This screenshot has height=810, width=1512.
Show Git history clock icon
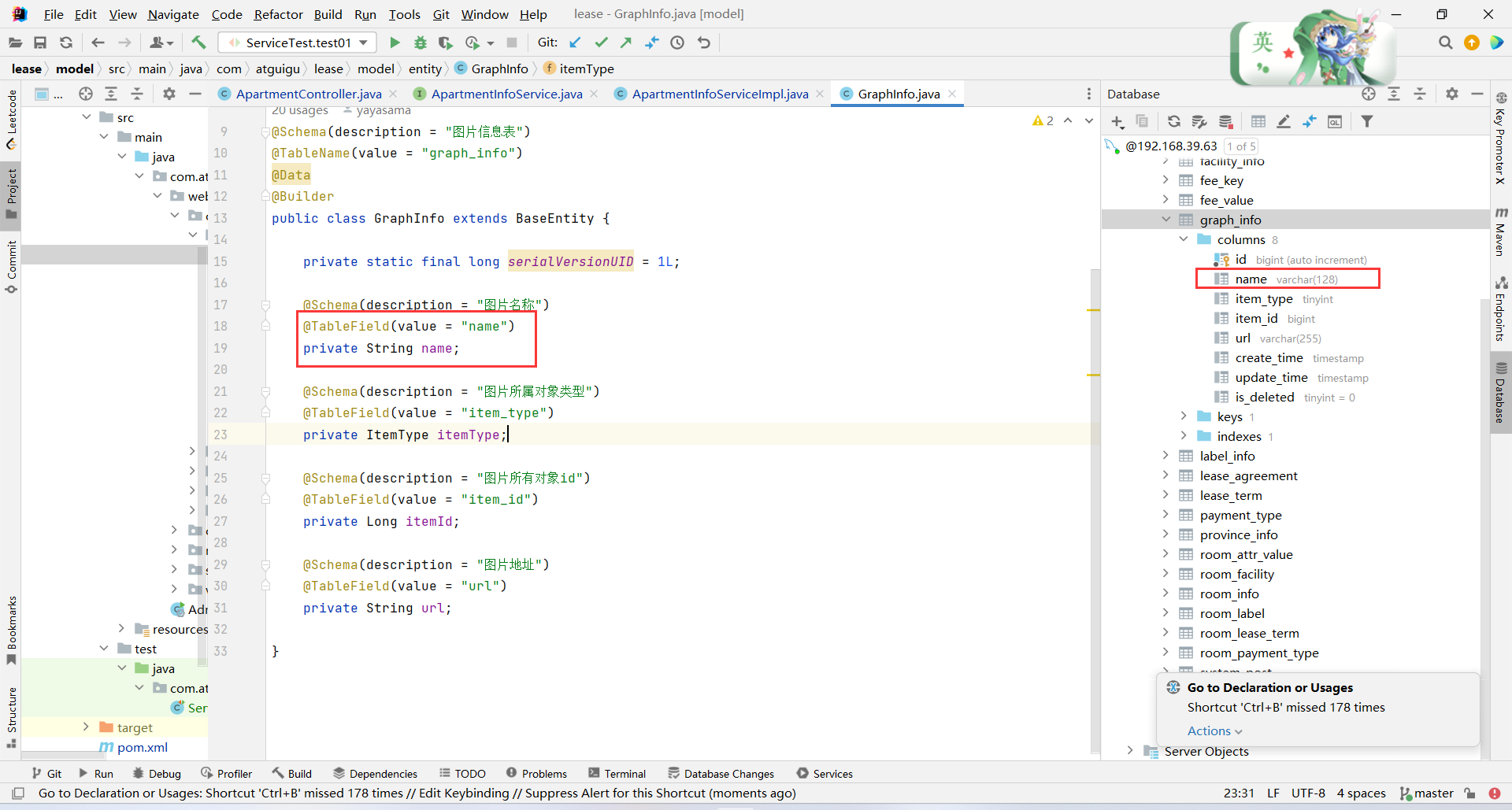point(677,43)
